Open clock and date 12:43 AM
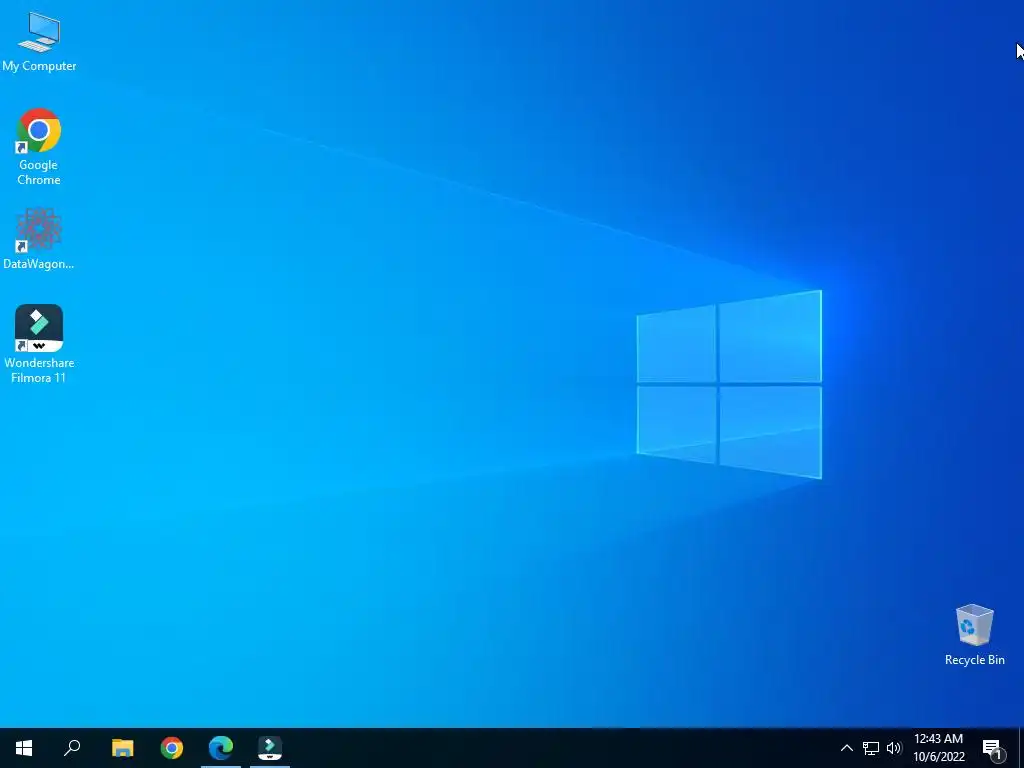The width and height of the screenshot is (1024, 768). (x=938, y=748)
